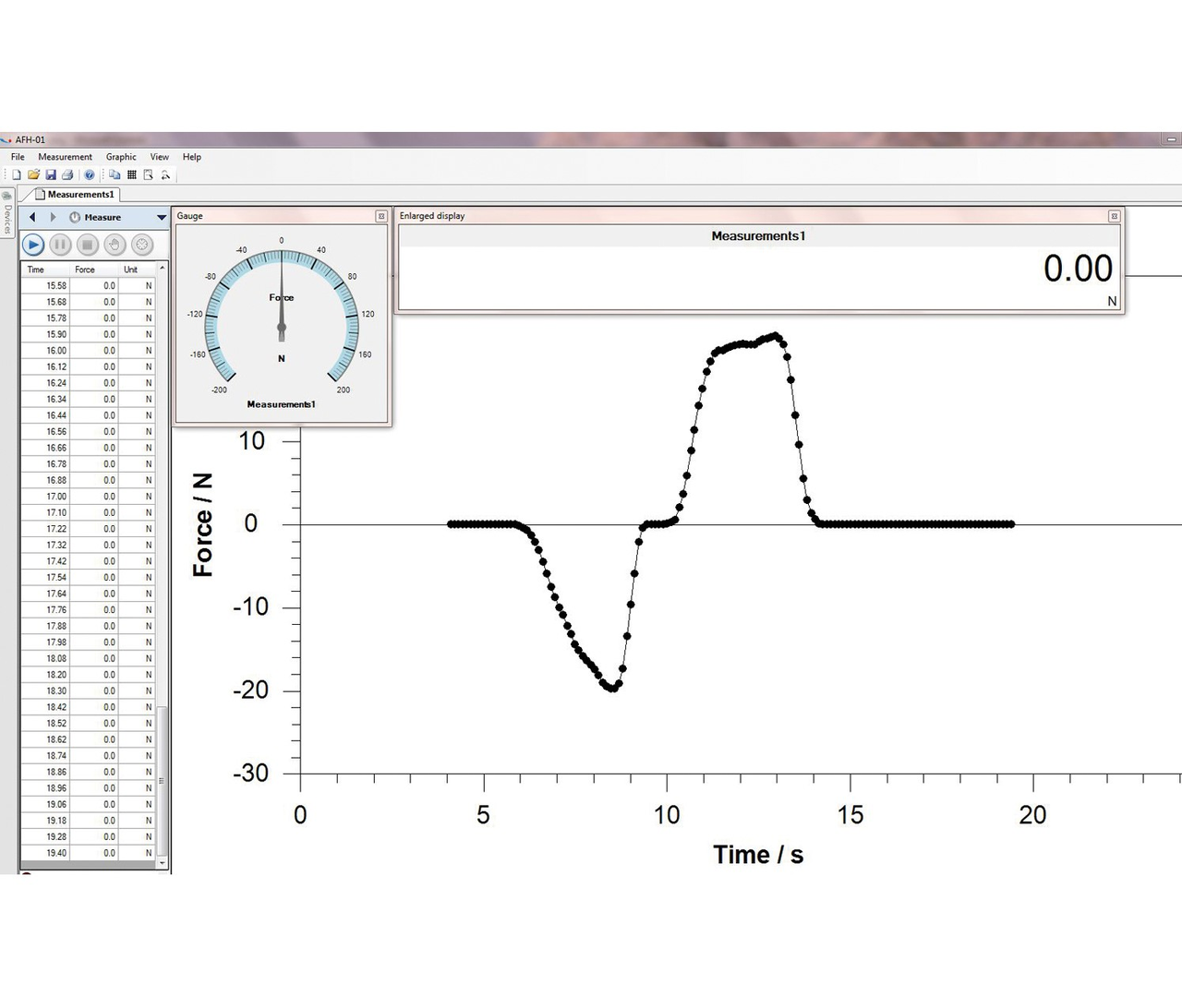This screenshot has height=1008, width=1182.
Task: Save the current measurement
Action: click(51, 174)
